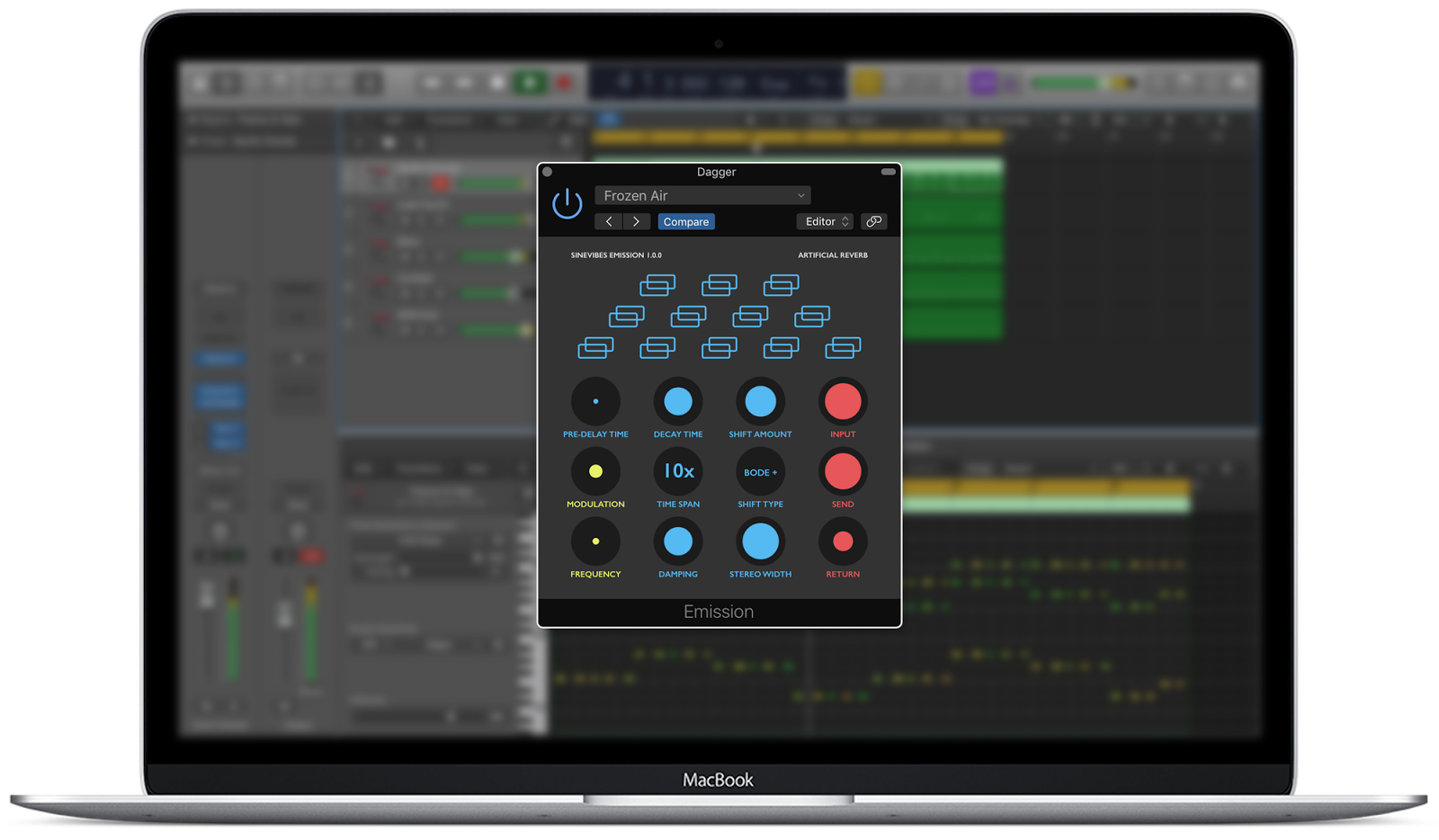Screen dimensions: 1439x840
Task: Click the red Record button in Logic
Action: coord(565,84)
